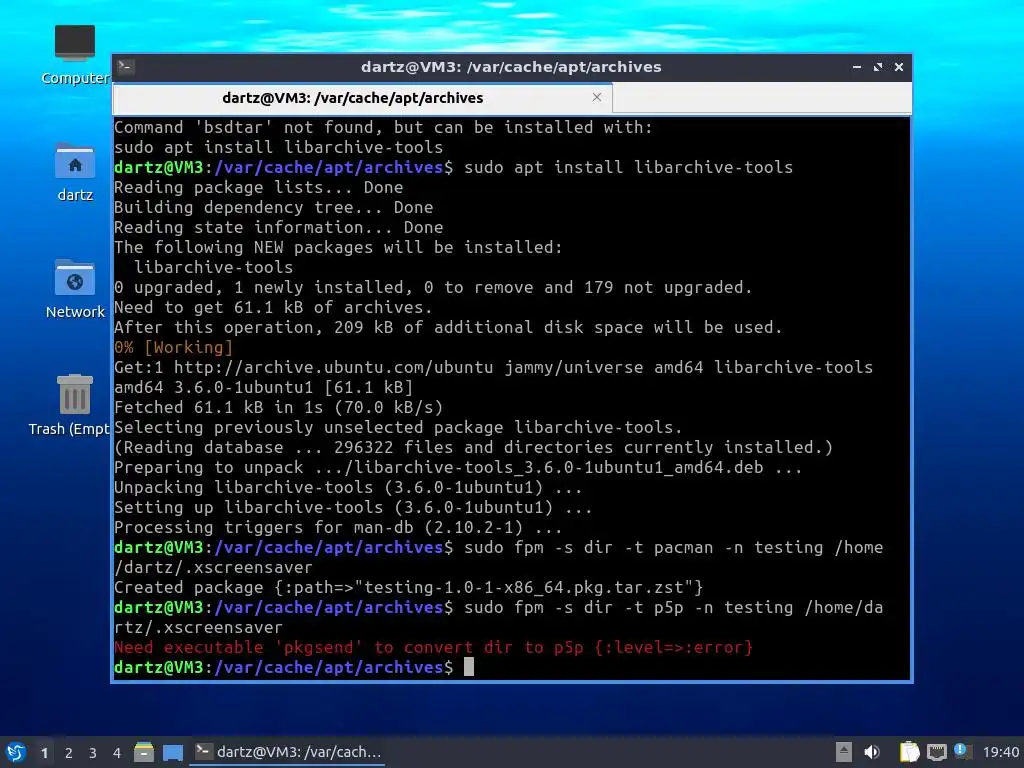The width and height of the screenshot is (1024, 768).
Task: Select the terminal task button in the panel
Action: (x=288, y=752)
